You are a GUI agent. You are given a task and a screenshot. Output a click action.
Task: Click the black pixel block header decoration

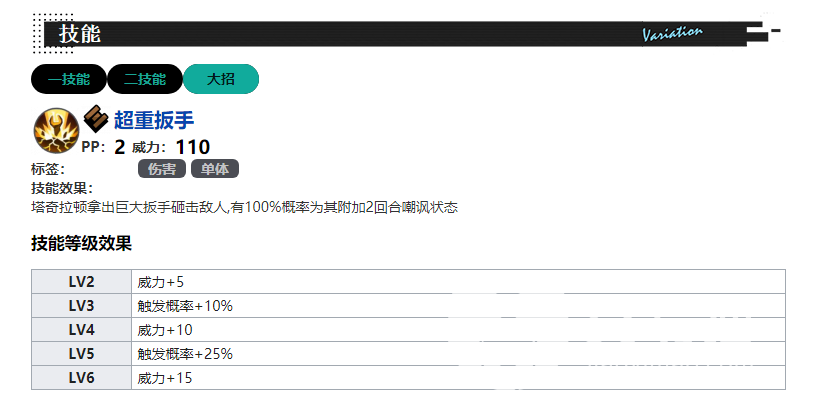762,33
